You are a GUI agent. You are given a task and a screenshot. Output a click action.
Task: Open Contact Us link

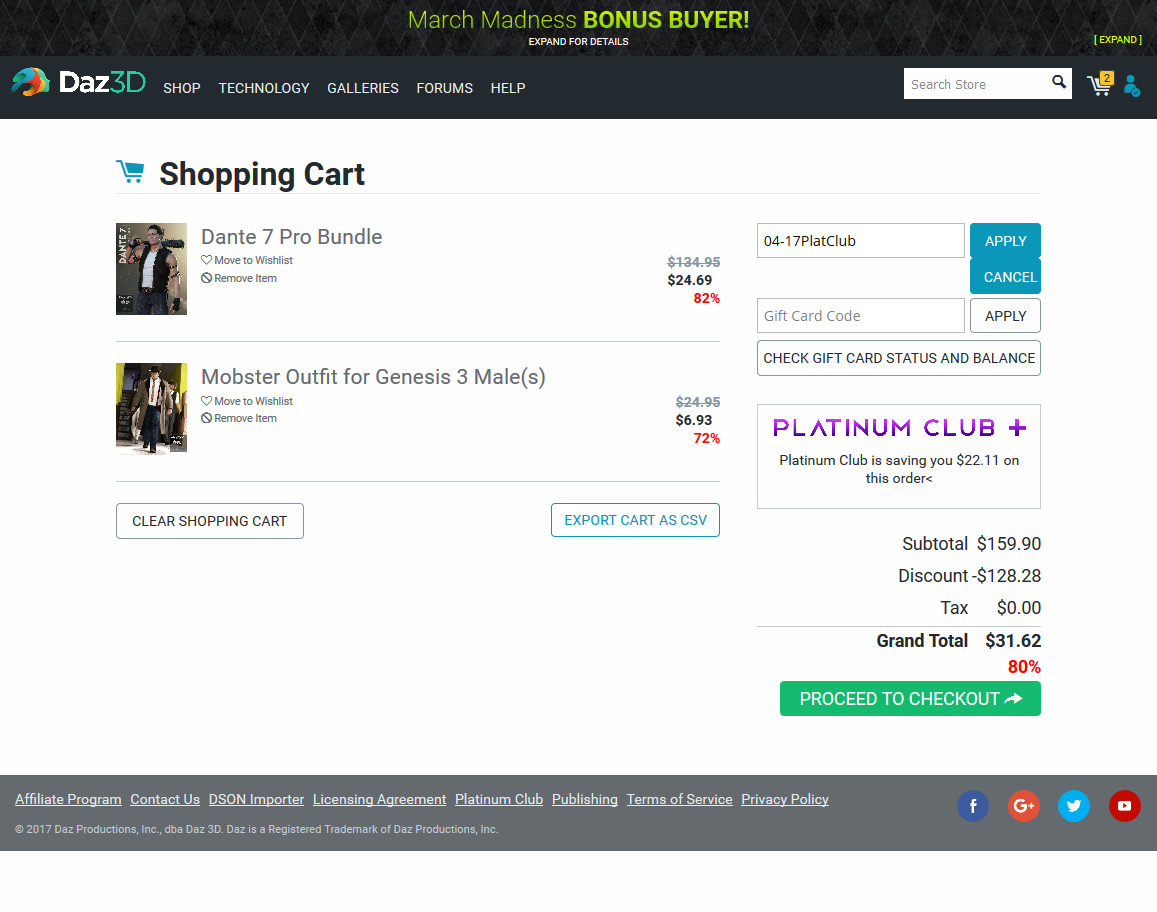165,799
